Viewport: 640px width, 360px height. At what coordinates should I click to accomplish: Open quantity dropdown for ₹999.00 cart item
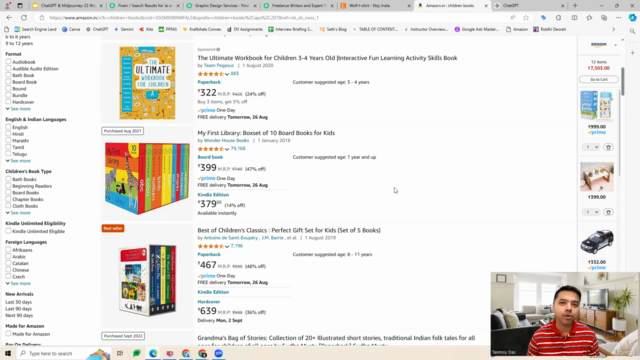point(591,147)
